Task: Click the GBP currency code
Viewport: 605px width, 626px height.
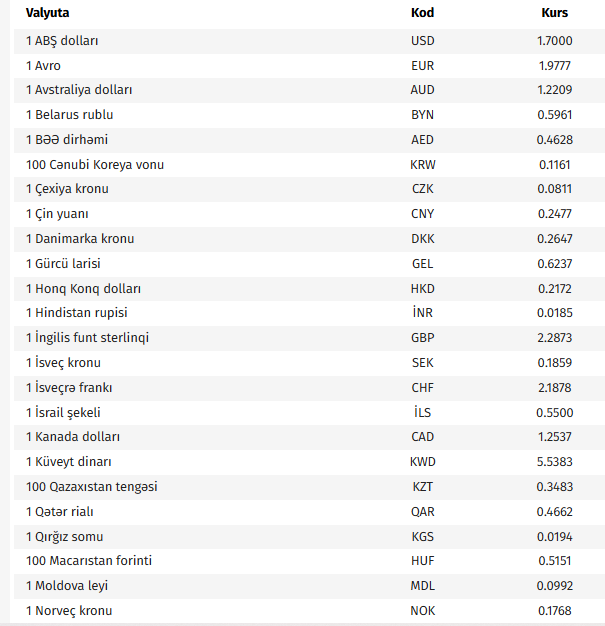Action: tap(422, 338)
